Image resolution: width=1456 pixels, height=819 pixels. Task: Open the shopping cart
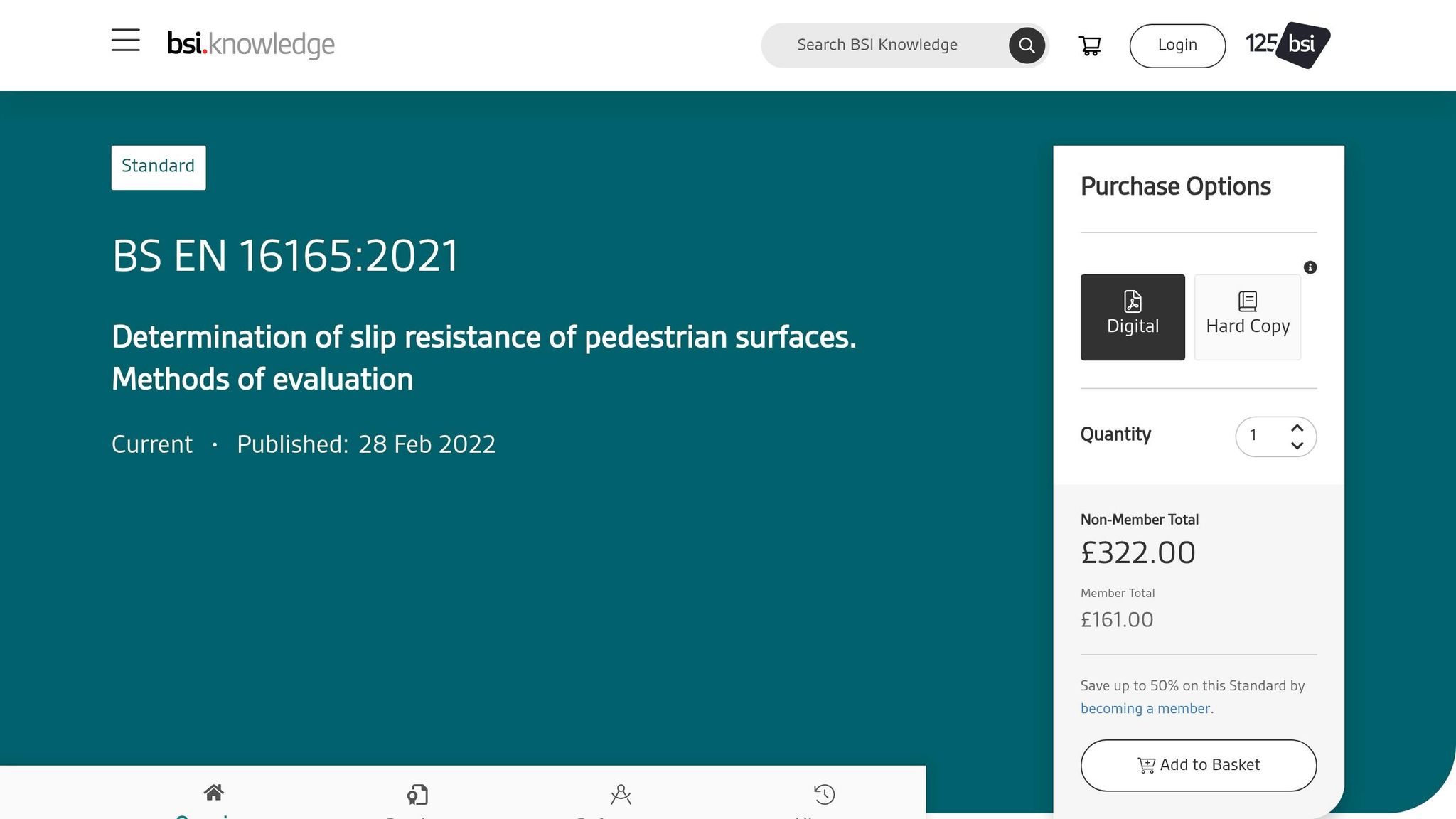click(1090, 45)
